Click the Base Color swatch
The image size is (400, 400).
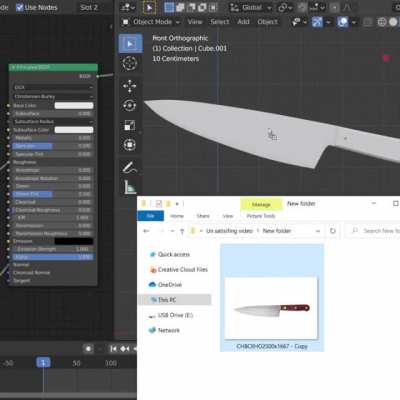pyautogui.click(x=74, y=106)
